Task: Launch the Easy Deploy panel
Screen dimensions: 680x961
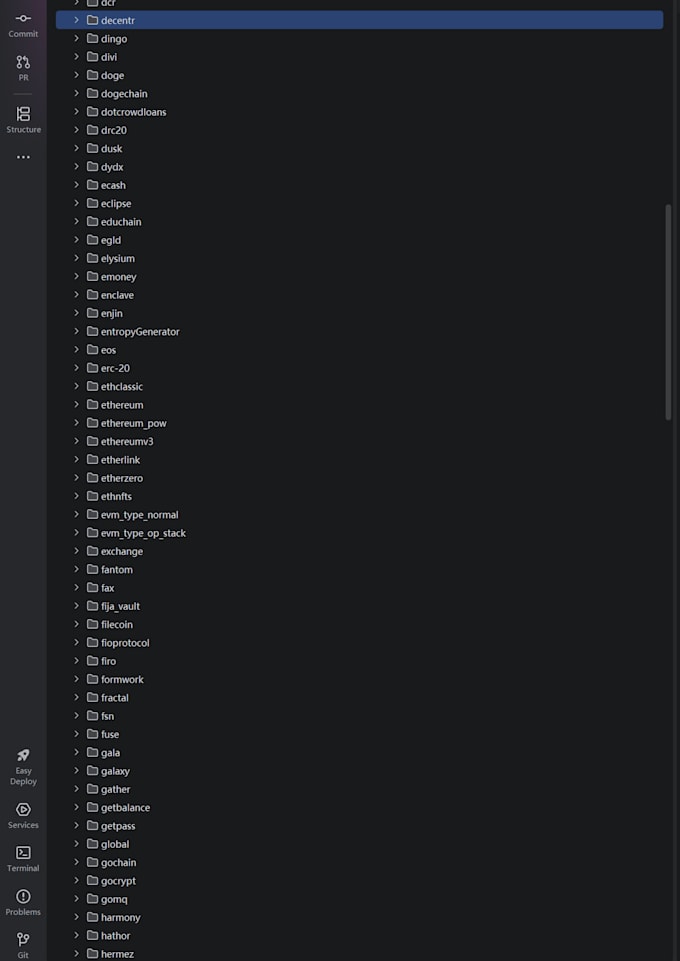Action: [x=23, y=767]
